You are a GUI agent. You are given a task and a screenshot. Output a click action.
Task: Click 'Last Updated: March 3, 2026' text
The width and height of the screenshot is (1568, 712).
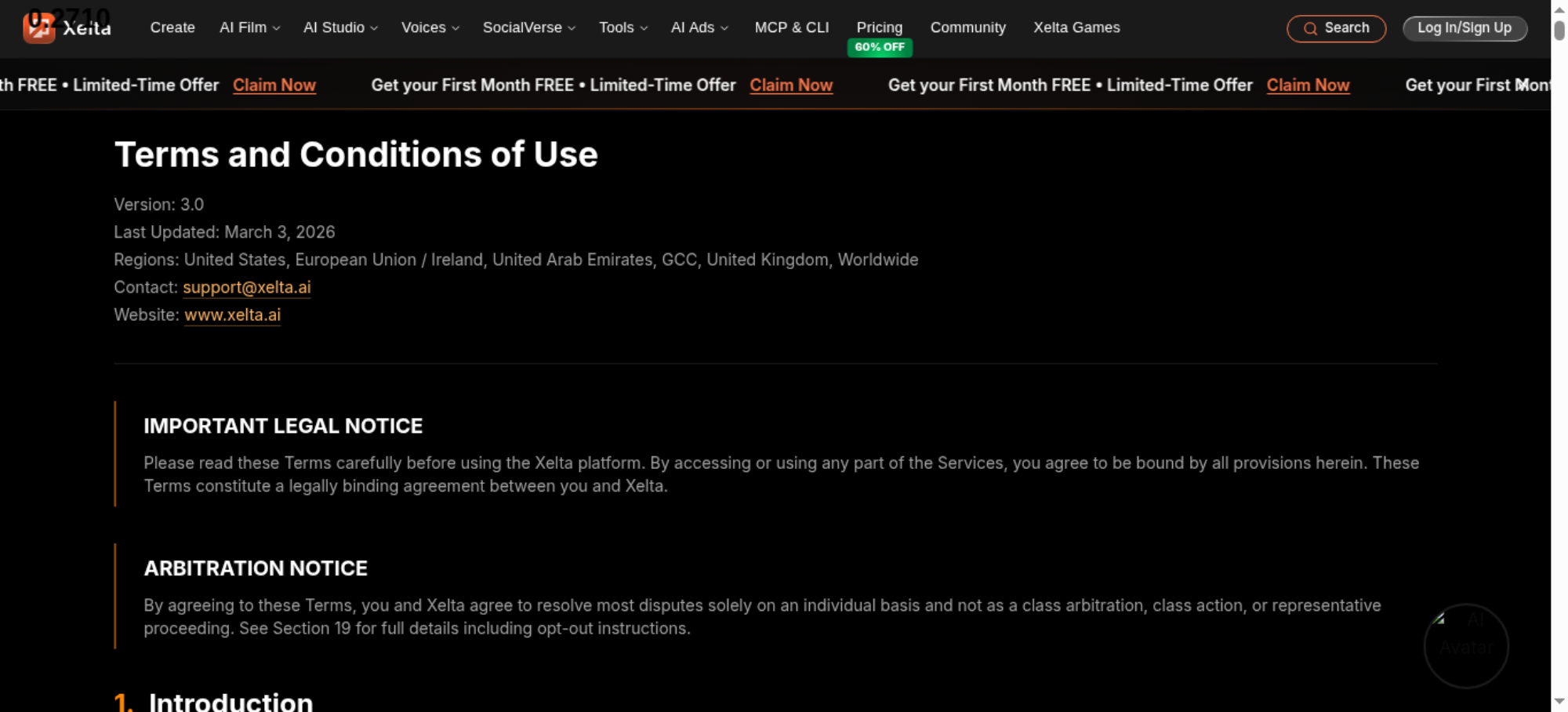(224, 232)
